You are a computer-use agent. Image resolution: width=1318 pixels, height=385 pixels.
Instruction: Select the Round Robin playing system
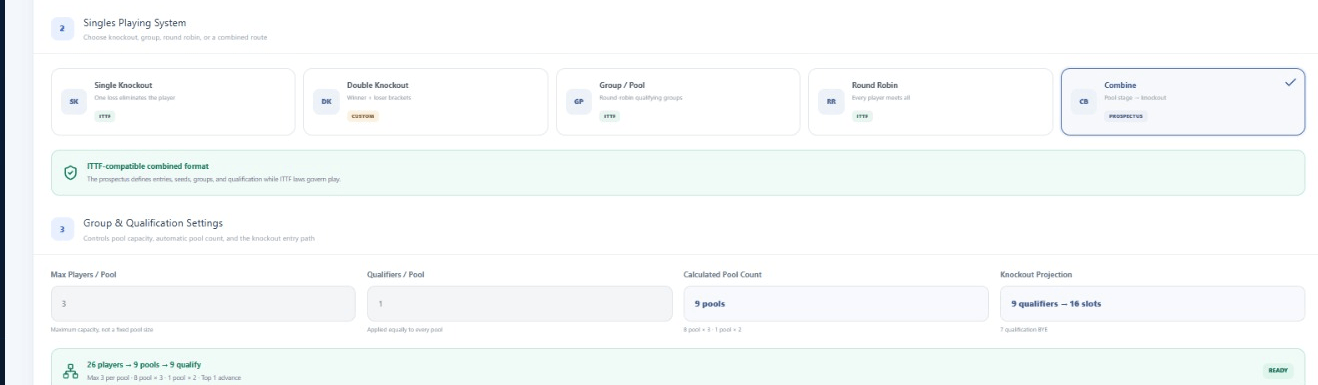tap(930, 102)
